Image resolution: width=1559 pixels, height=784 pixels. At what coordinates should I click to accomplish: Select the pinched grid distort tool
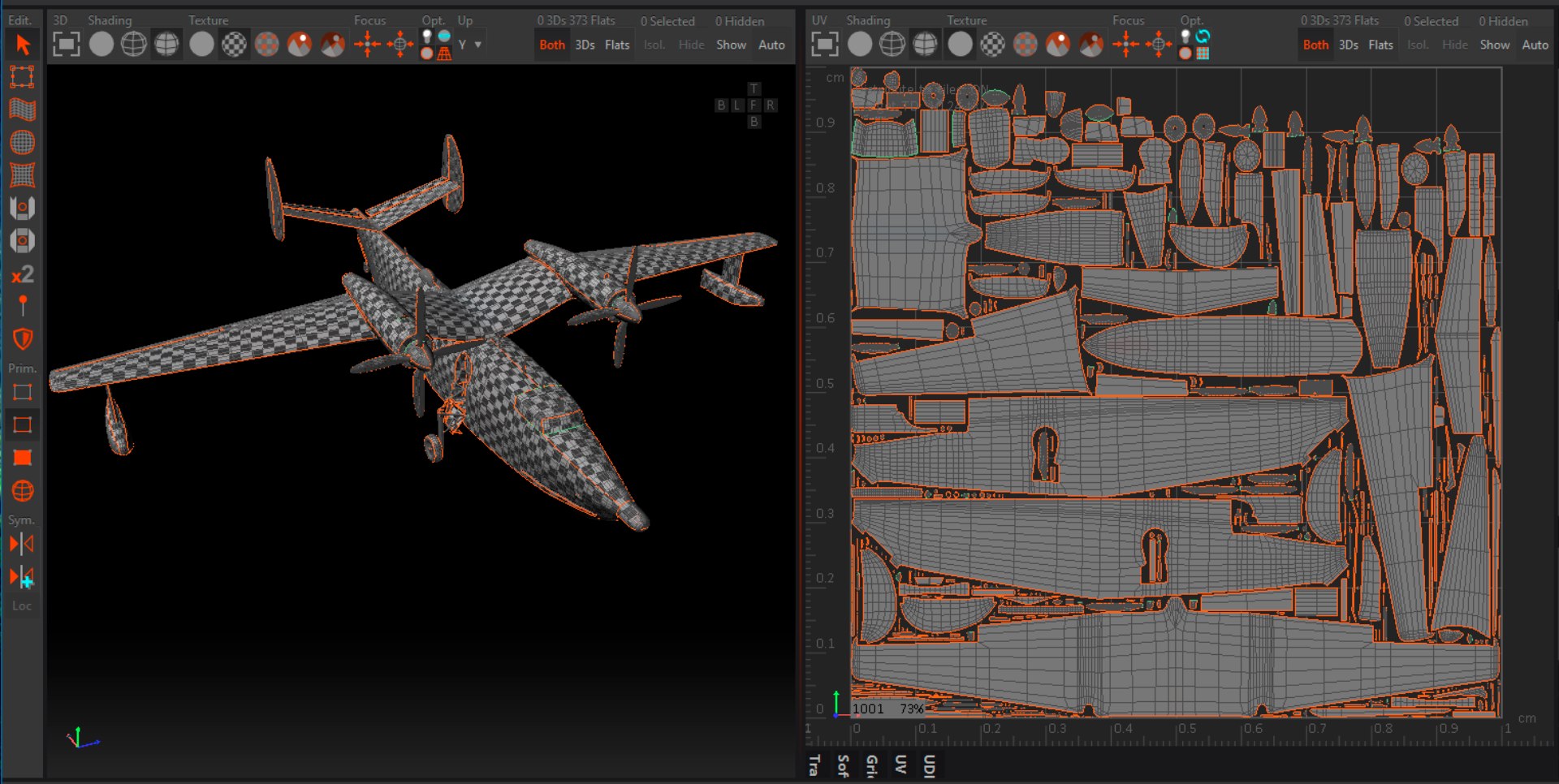click(22, 175)
